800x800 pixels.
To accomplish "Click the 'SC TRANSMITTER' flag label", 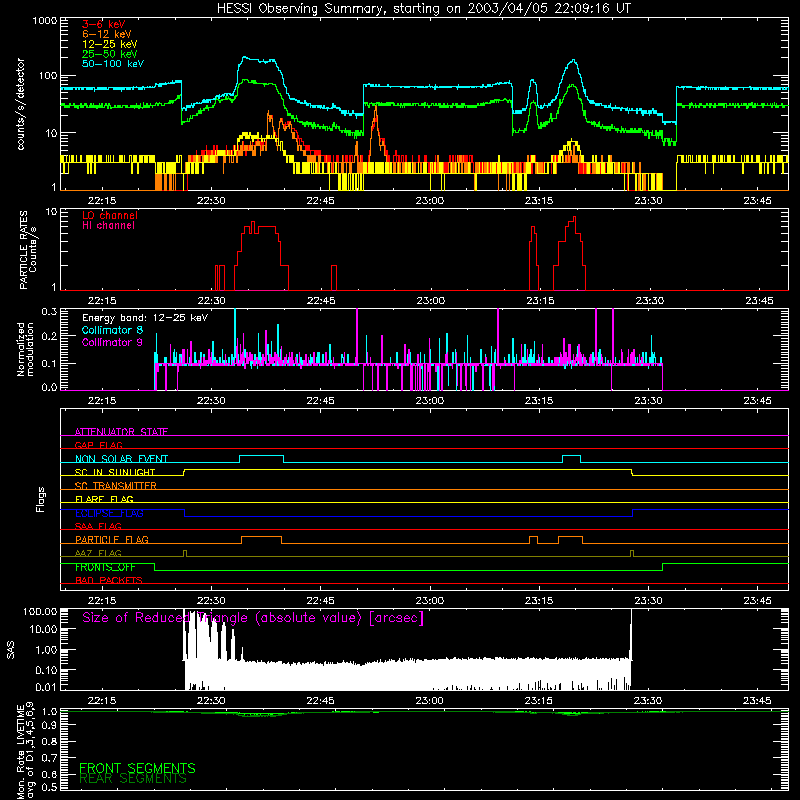I will [116, 486].
